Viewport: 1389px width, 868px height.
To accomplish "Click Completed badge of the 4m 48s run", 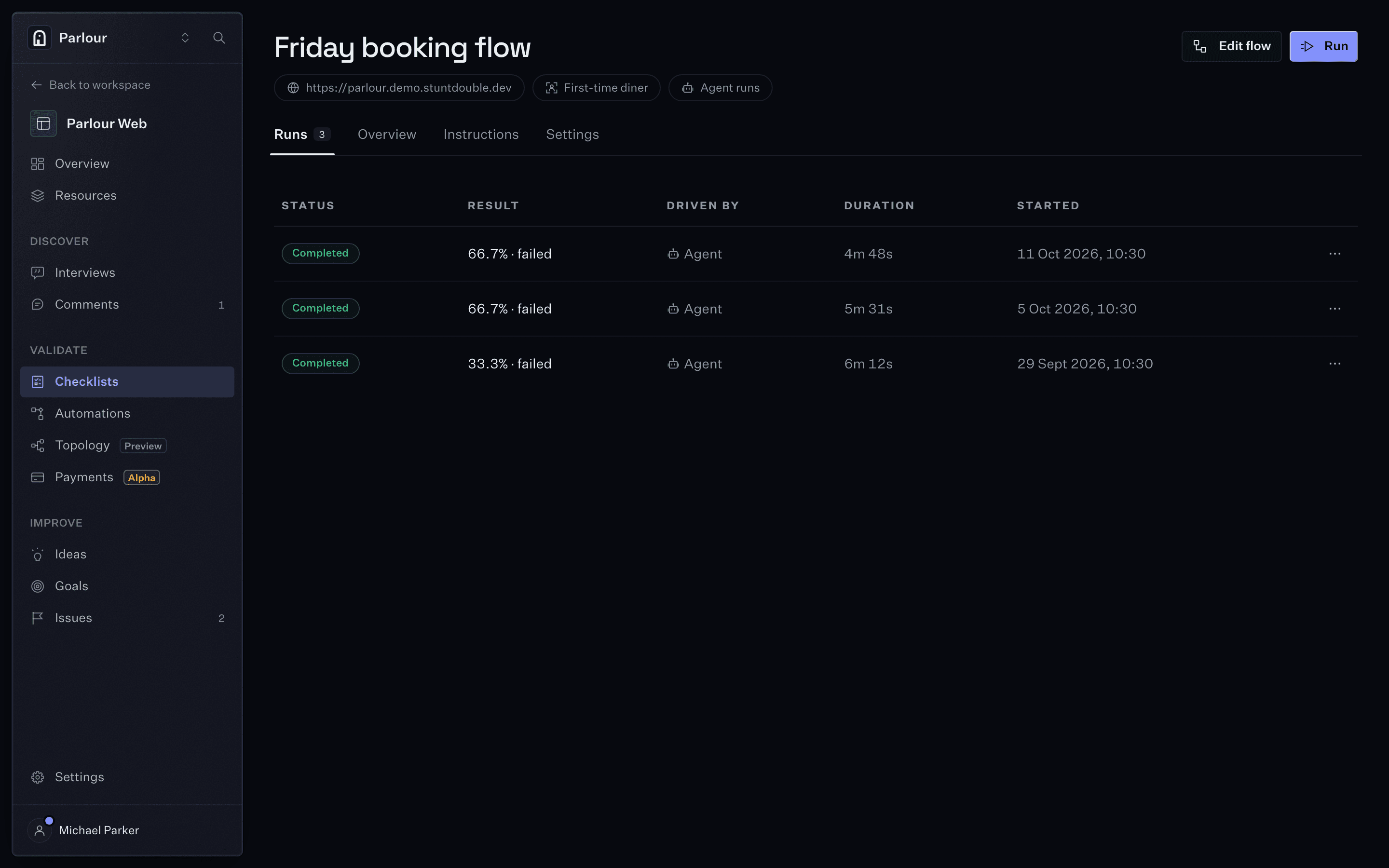I will click(x=320, y=253).
